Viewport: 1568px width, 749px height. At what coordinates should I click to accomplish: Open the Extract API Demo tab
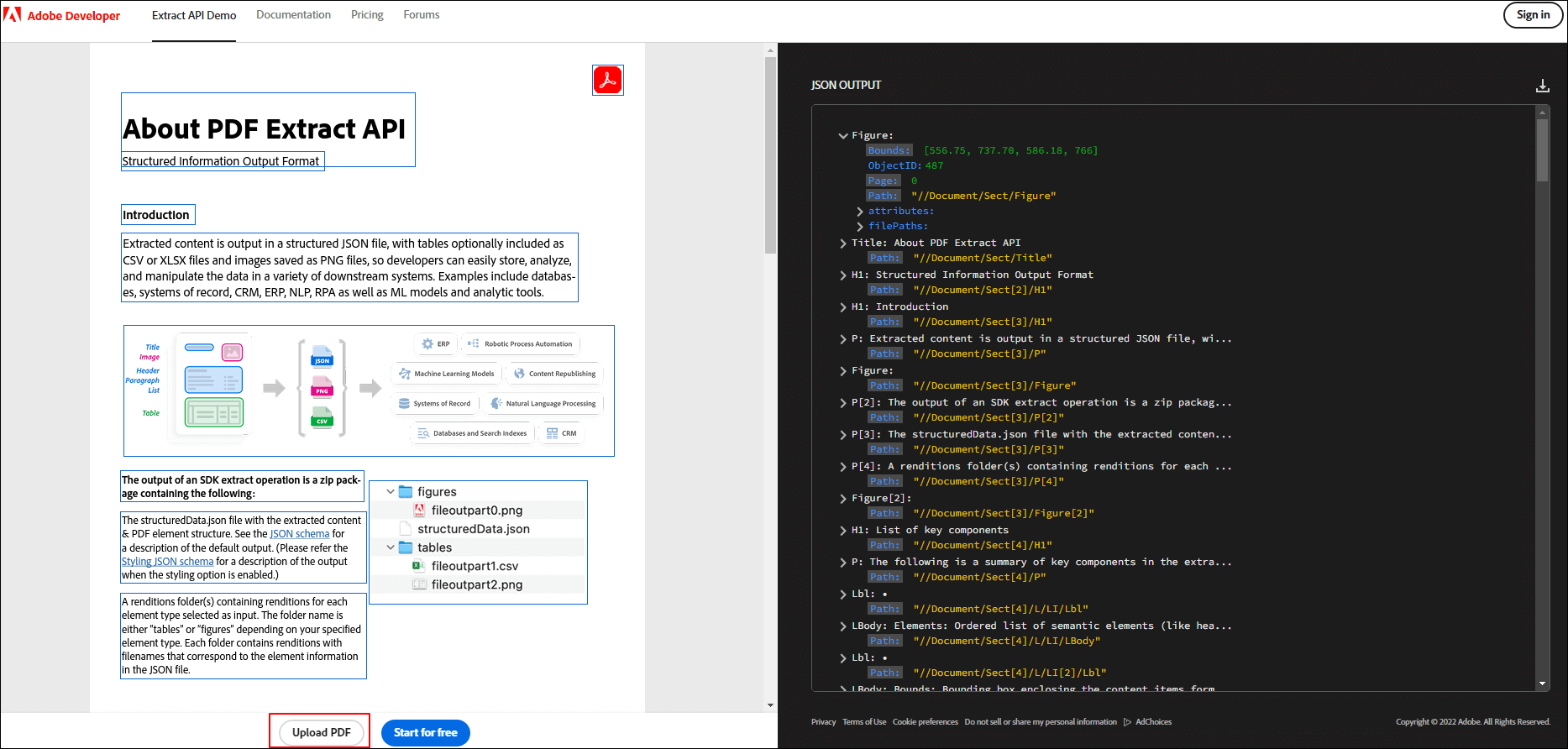[x=194, y=15]
